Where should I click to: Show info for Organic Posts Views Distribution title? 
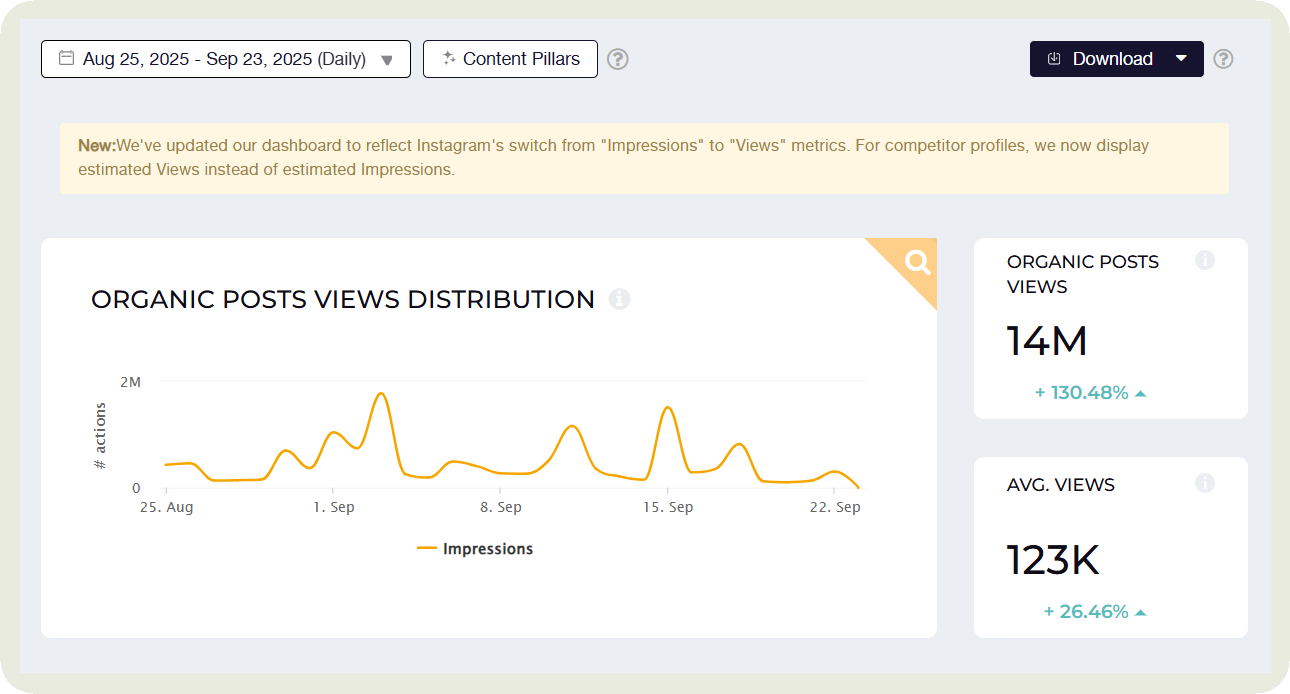(x=620, y=299)
